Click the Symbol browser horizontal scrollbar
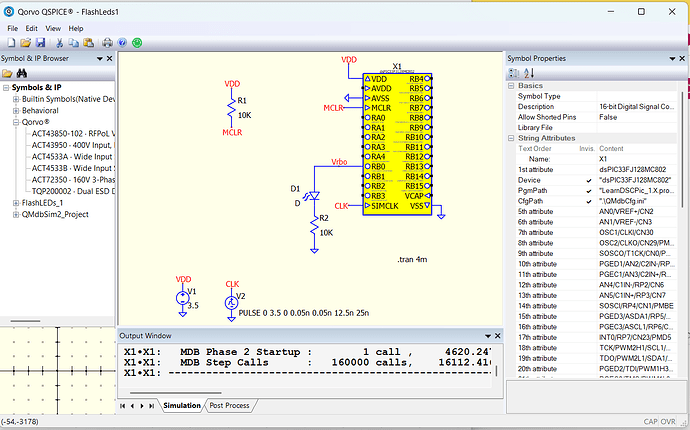 click(26, 321)
